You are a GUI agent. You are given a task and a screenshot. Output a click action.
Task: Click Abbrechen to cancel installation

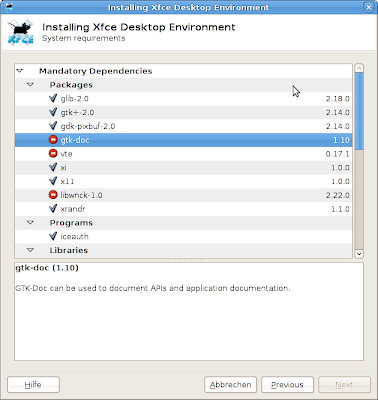click(x=230, y=385)
